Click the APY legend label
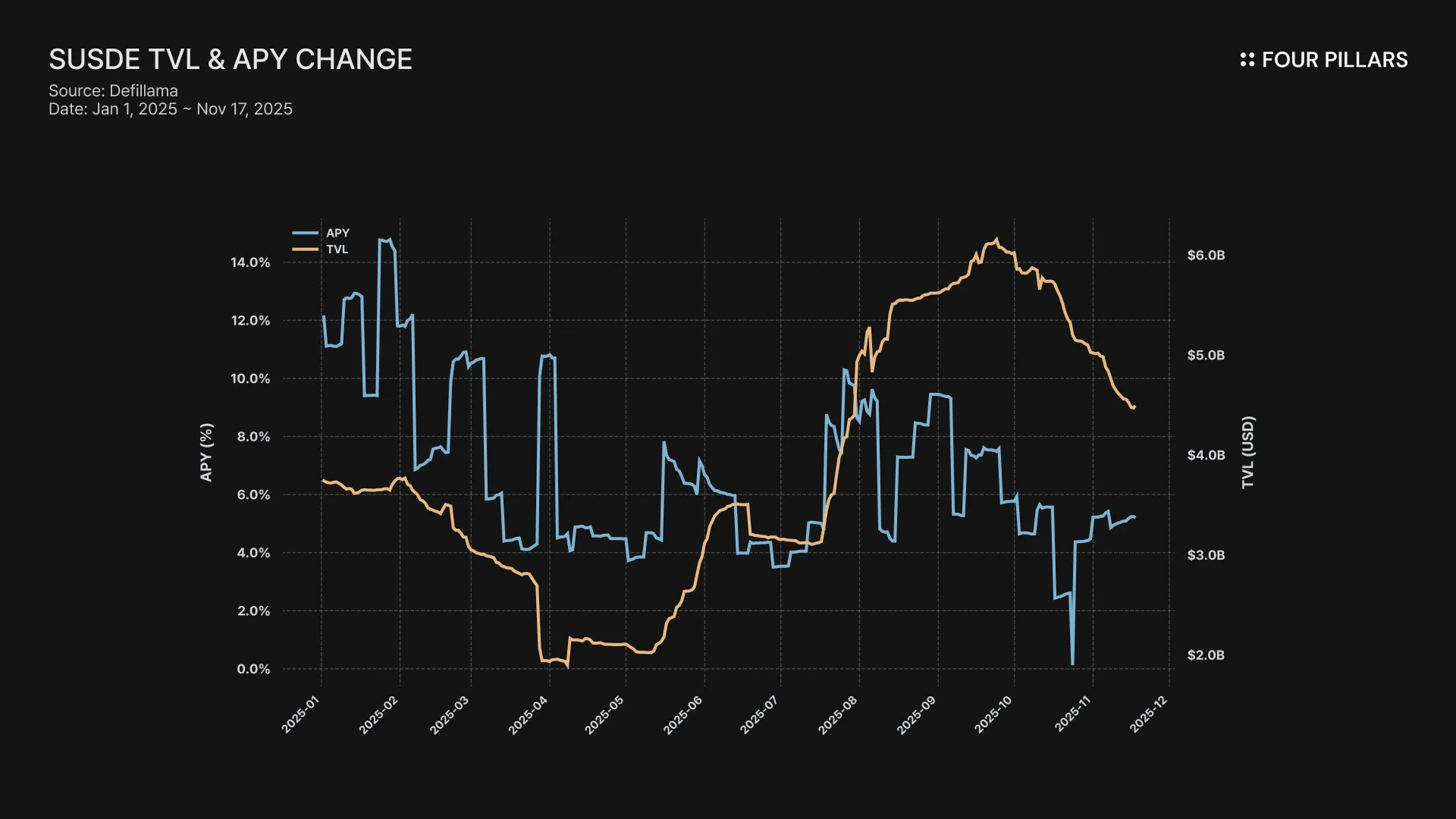 tap(337, 233)
